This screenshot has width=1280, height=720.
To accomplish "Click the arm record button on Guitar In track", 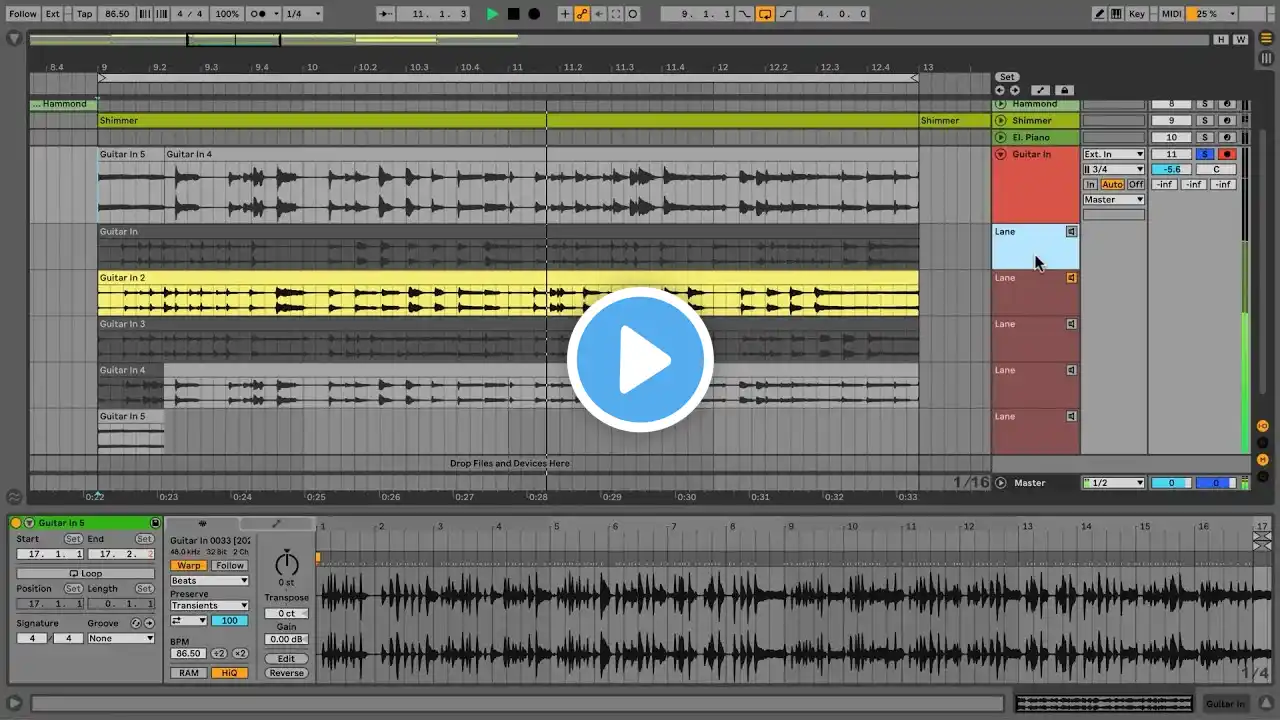I will [x=1227, y=154].
